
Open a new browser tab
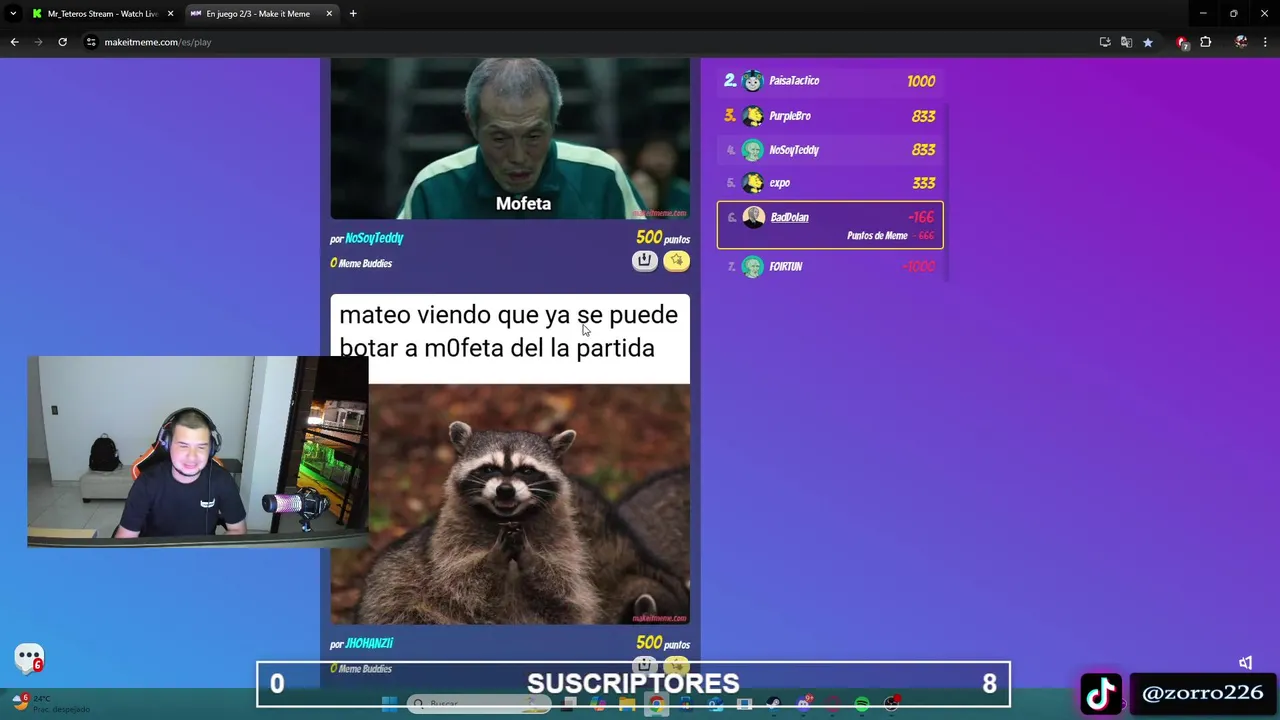(x=353, y=14)
